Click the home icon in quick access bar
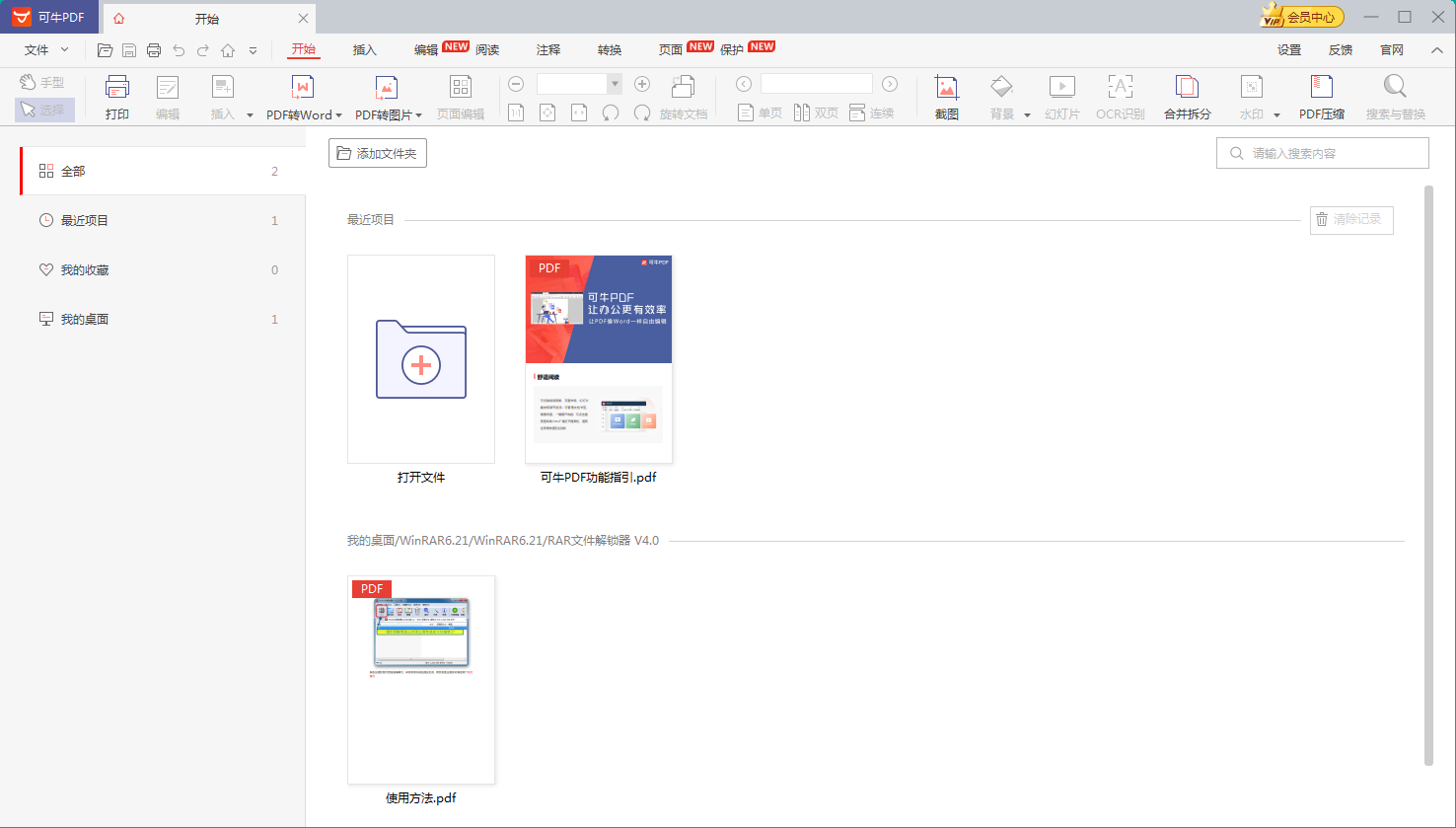 pos(228,50)
